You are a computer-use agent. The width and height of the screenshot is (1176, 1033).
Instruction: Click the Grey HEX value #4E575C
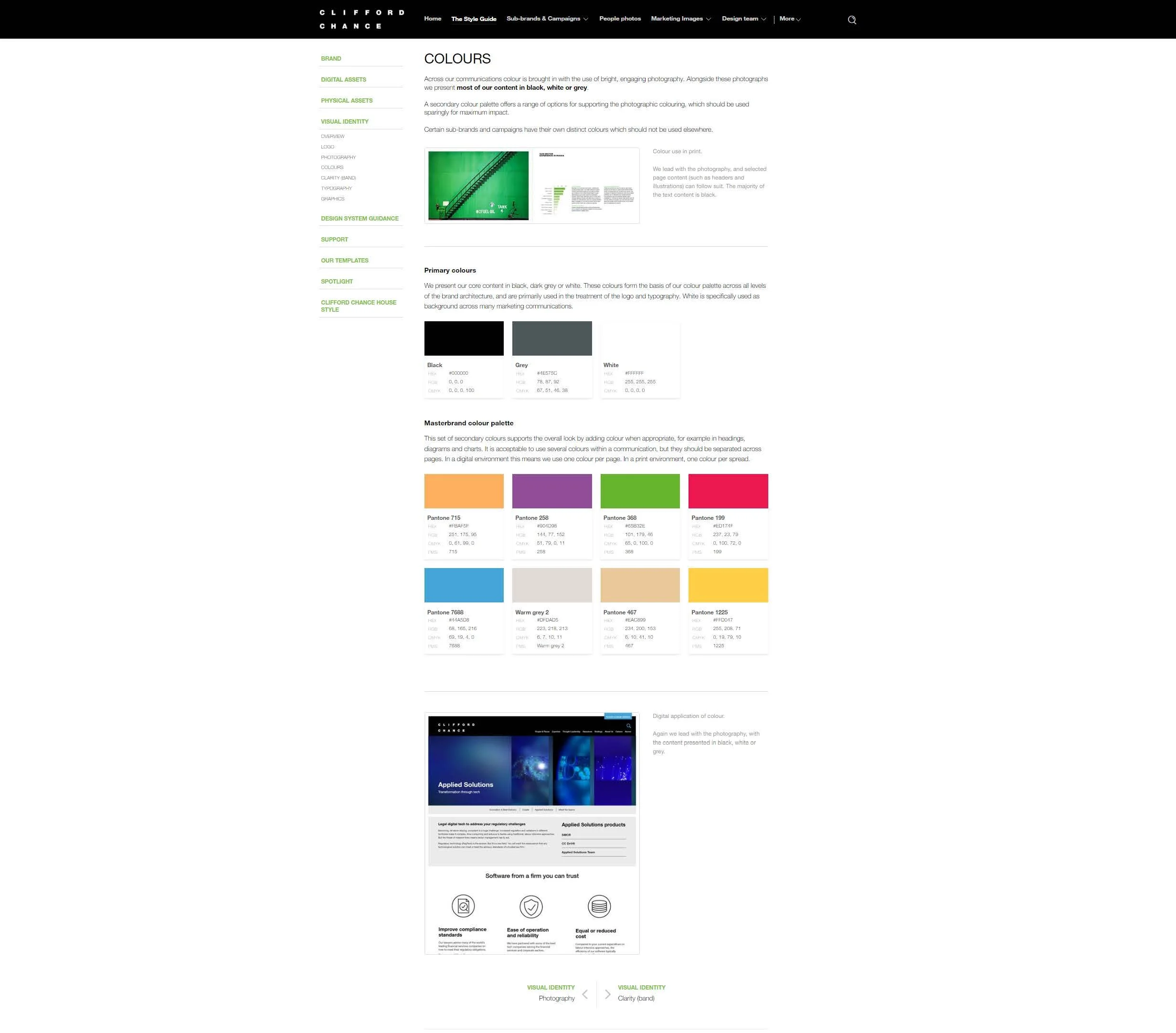[x=547, y=373]
